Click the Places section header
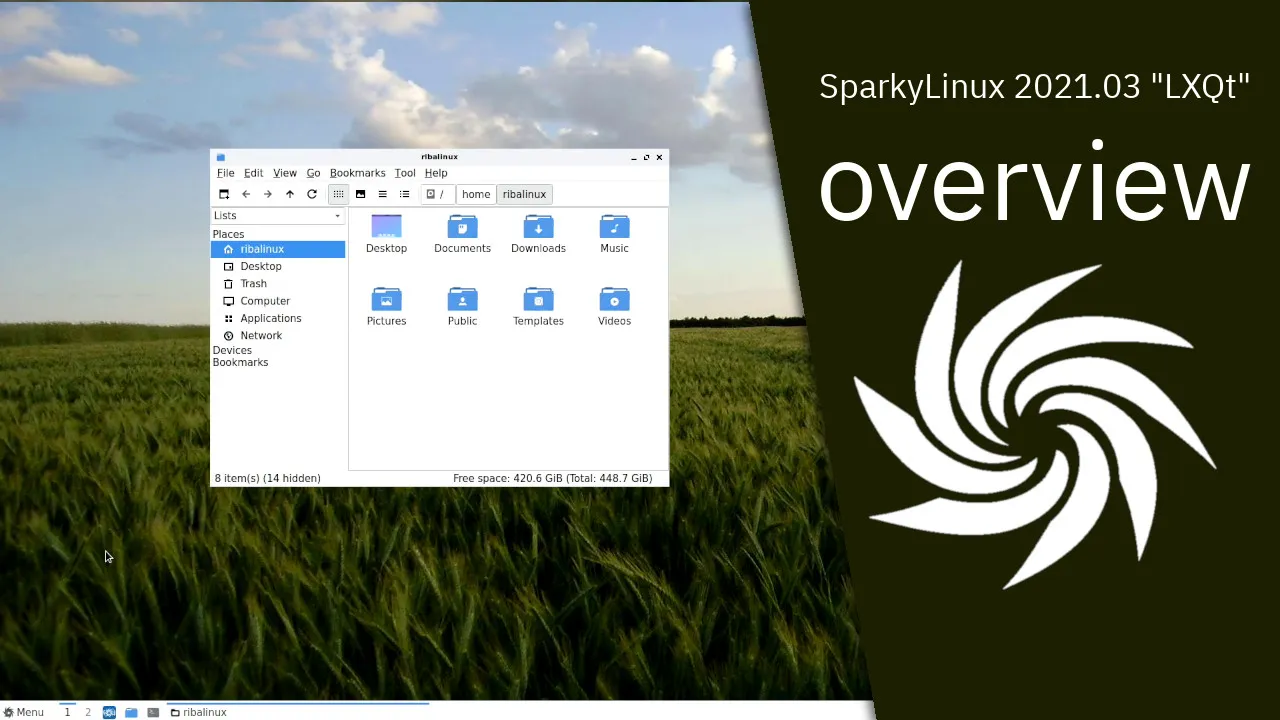The width and height of the screenshot is (1280, 720). [x=228, y=234]
